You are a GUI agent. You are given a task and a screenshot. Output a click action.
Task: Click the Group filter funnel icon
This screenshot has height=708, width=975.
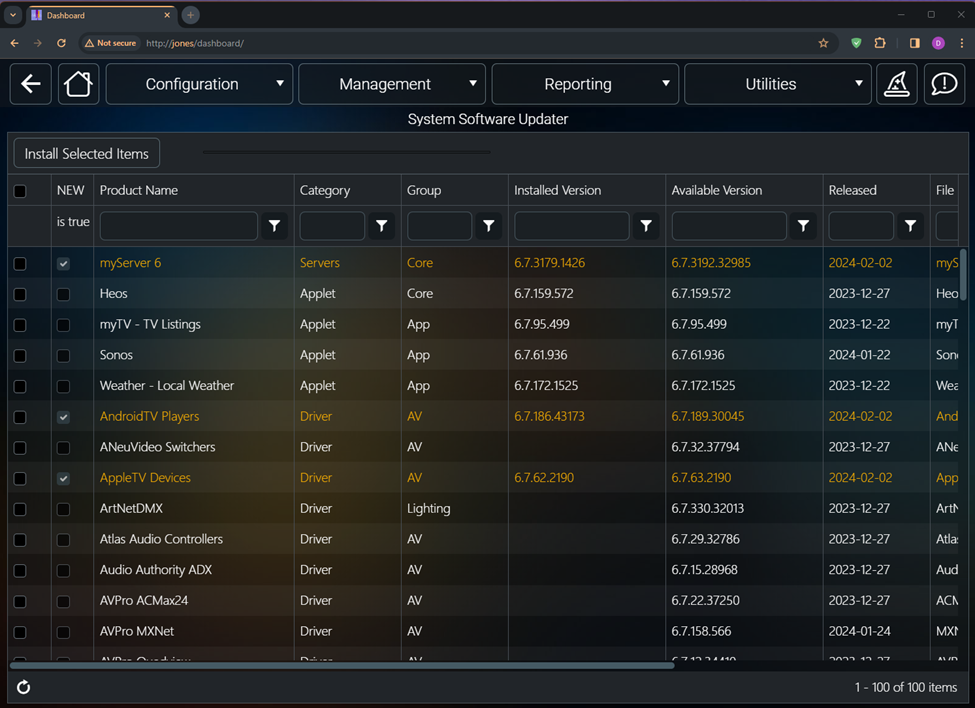489,226
